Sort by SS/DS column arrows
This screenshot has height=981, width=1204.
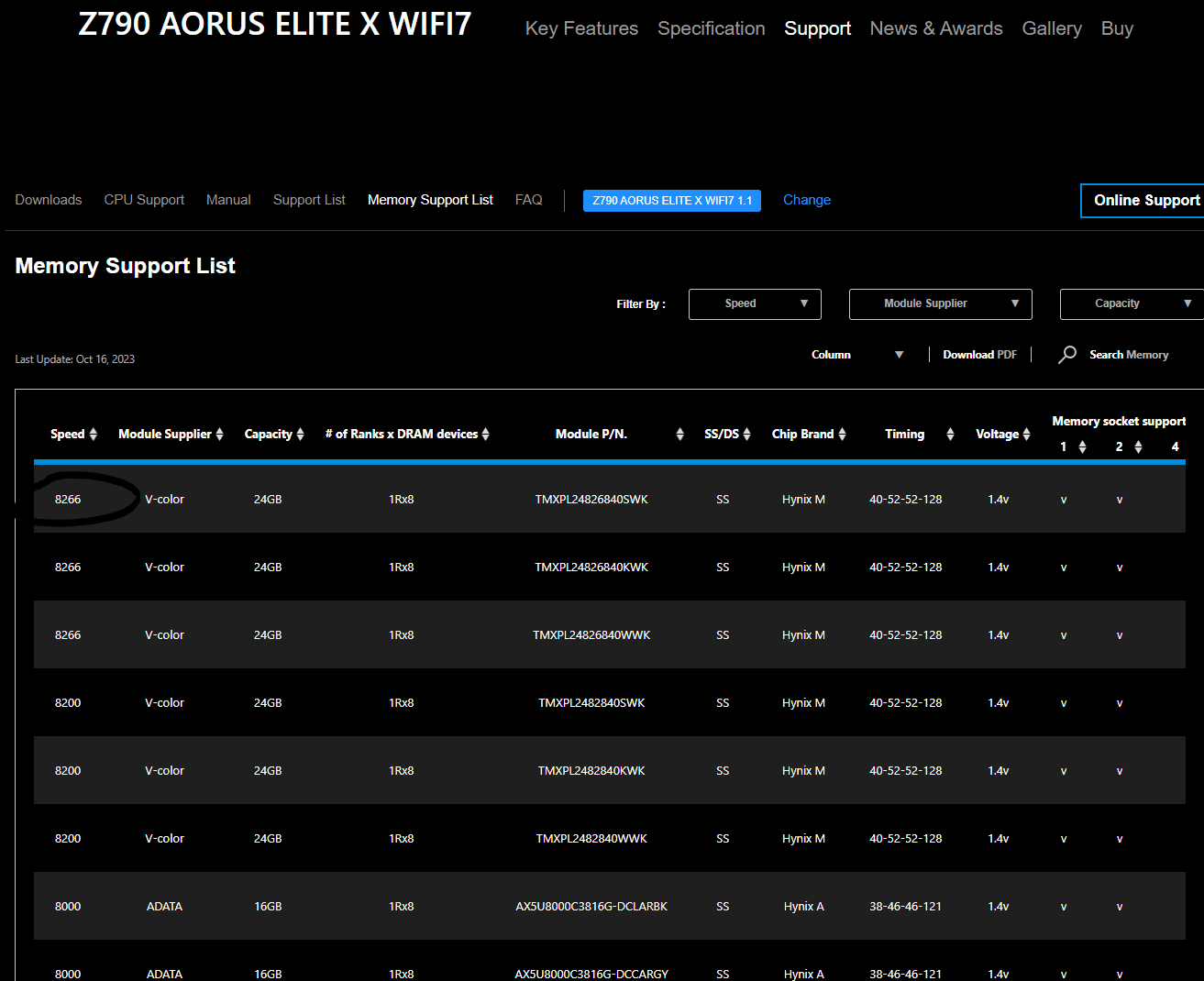tap(747, 435)
